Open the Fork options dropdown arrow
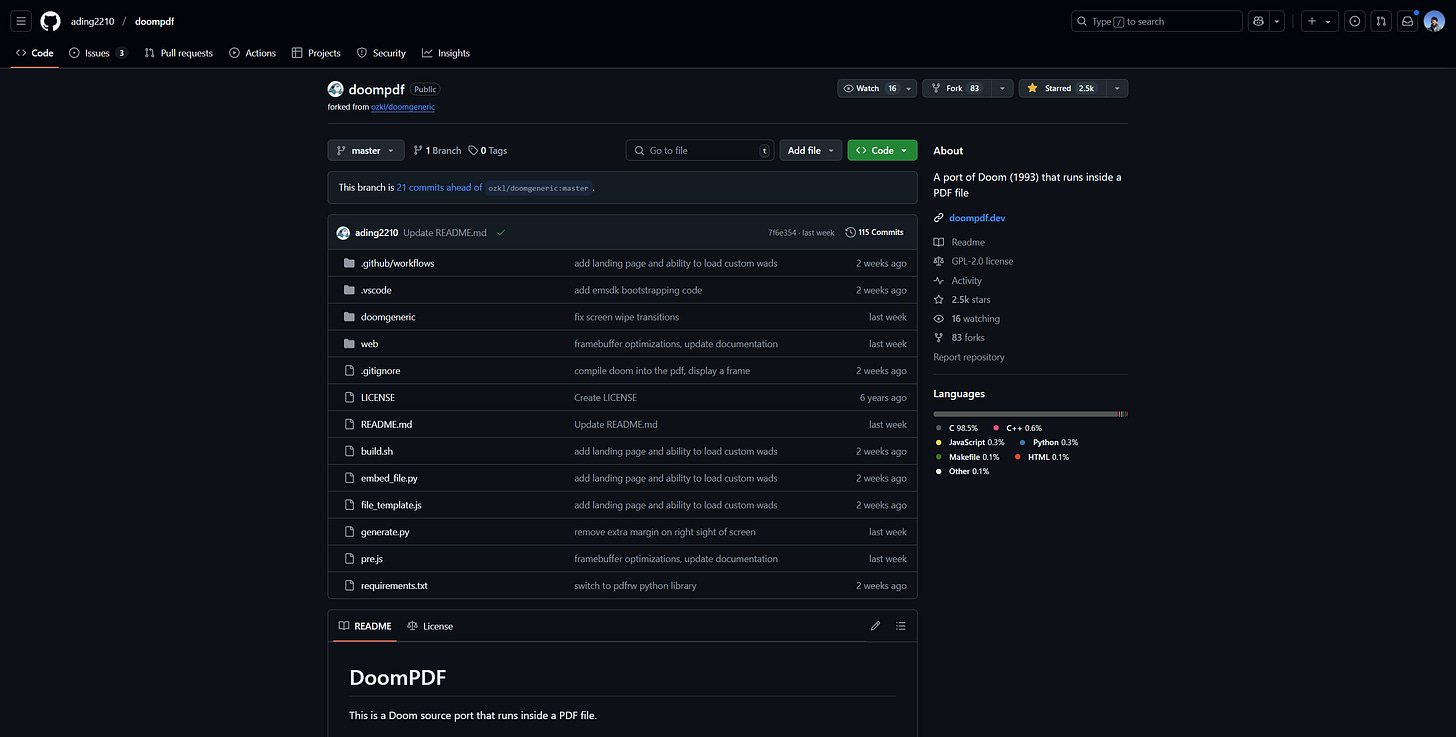 (x=1001, y=88)
